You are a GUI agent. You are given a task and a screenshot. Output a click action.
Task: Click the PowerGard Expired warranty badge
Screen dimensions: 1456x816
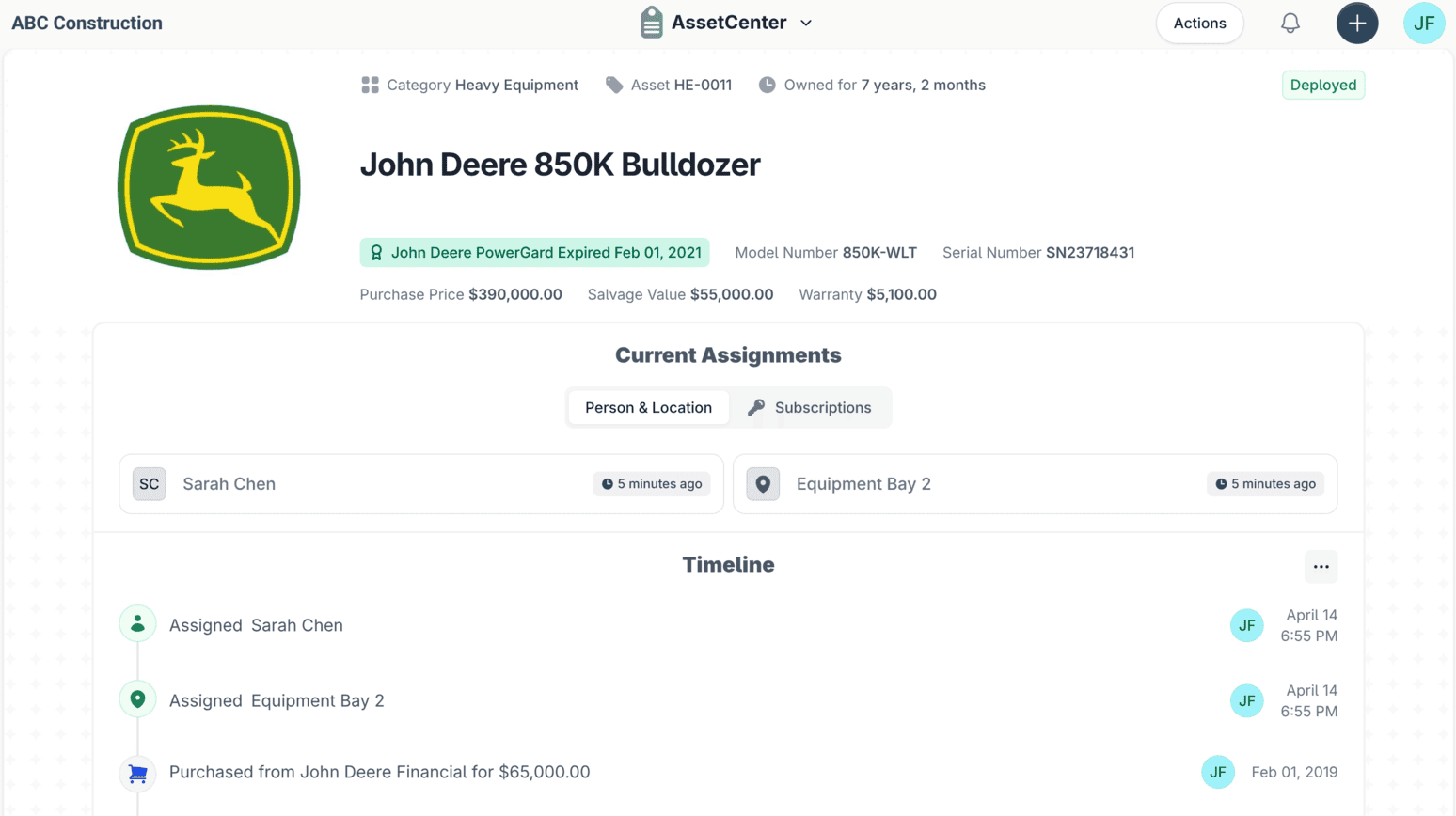pos(534,253)
